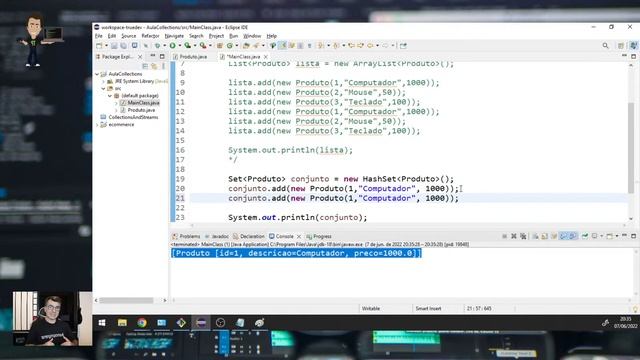Click Collapse All icon in Package Explorer
Viewport: 640px width, 360px height.
click(x=145, y=66)
